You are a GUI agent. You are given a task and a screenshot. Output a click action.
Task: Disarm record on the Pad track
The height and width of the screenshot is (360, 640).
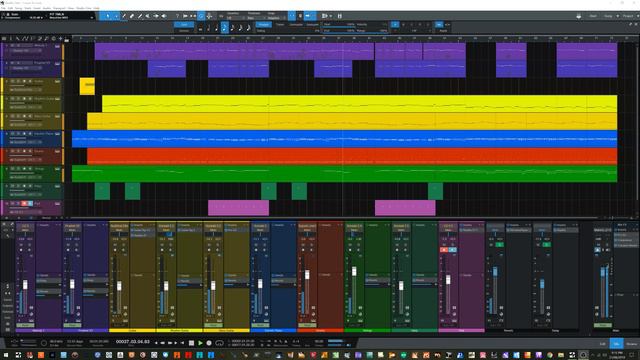tap(24, 203)
